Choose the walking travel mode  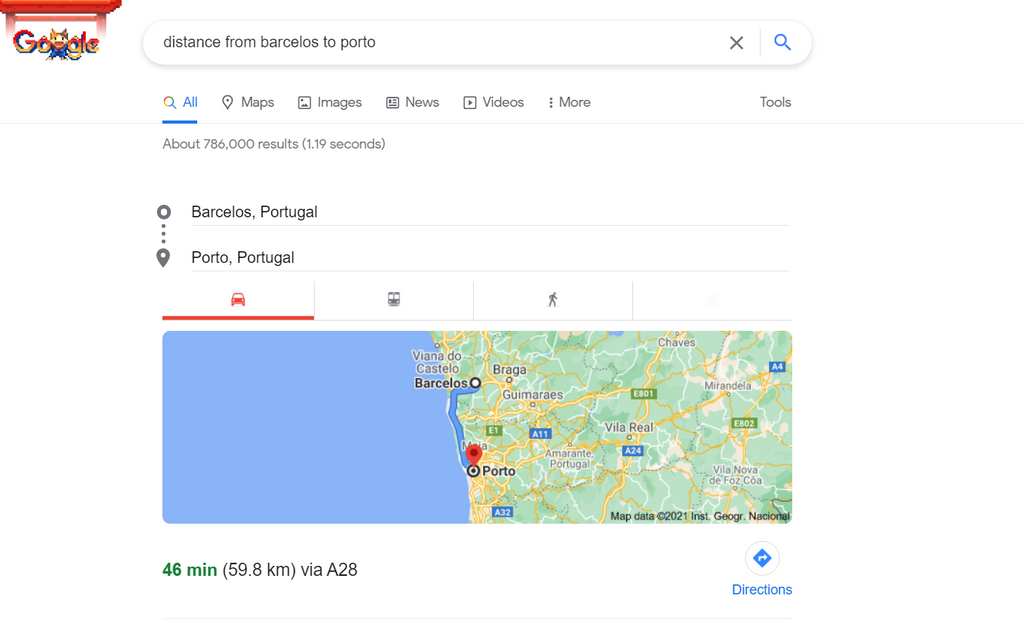(552, 300)
